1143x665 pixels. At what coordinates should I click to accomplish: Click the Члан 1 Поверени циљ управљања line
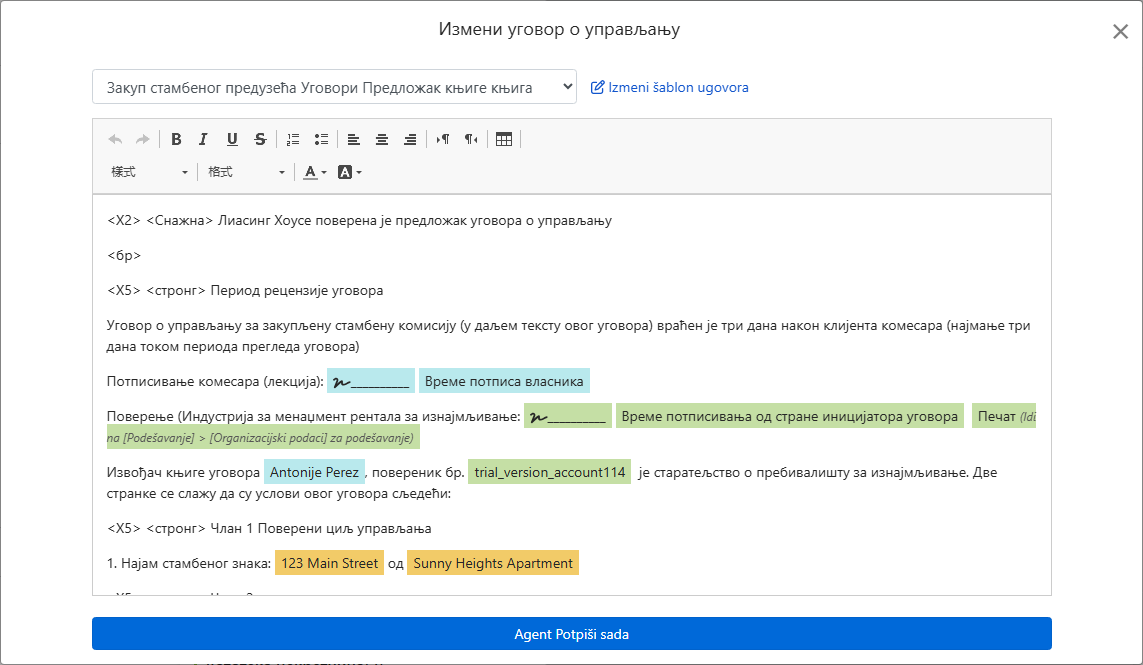pyautogui.click(x=269, y=529)
